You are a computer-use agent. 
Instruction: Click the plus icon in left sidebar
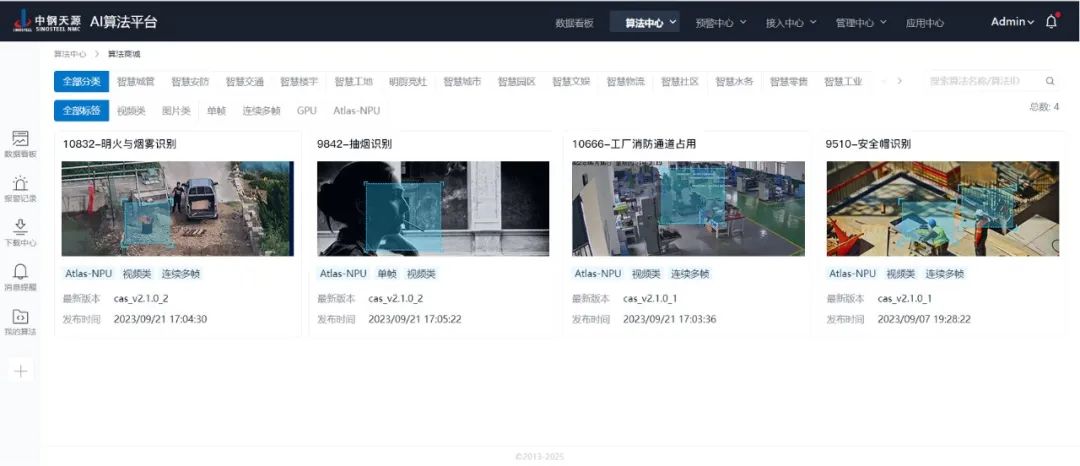pyautogui.click(x=21, y=371)
